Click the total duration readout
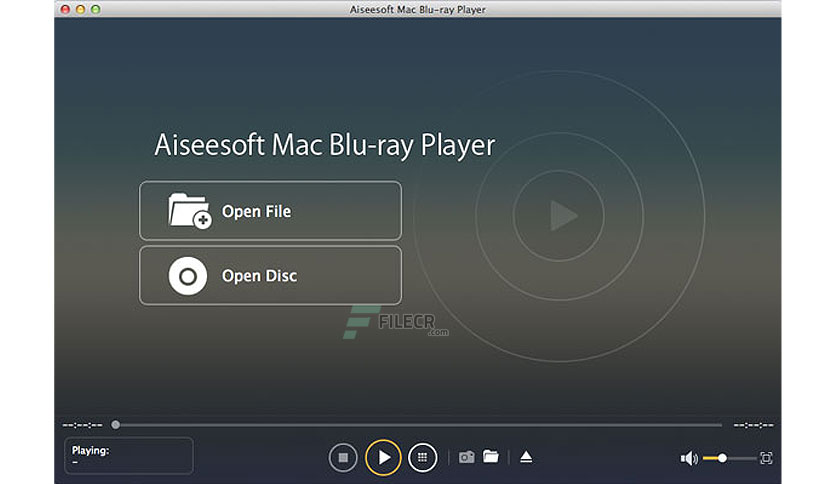The width and height of the screenshot is (836, 484). point(753,425)
